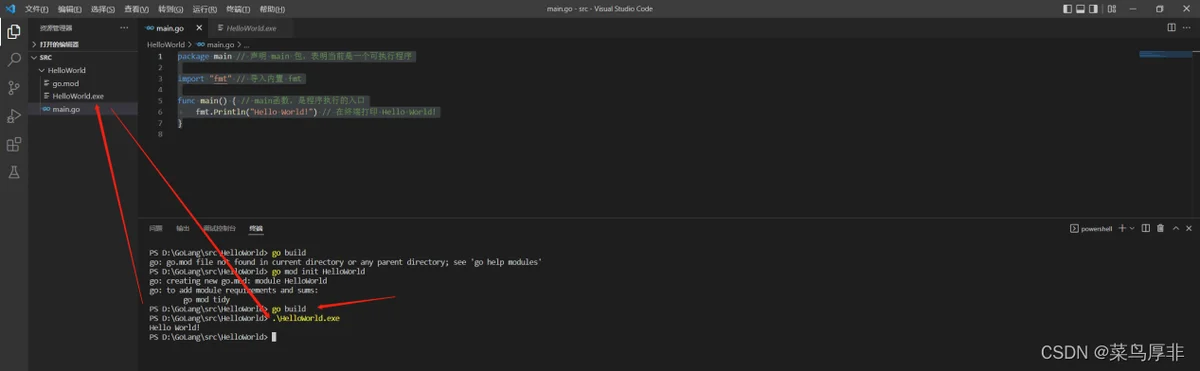Image resolution: width=1200 pixels, height=371 pixels.
Task: Select main.go in the file tree
Action: [x=83, y=109]
